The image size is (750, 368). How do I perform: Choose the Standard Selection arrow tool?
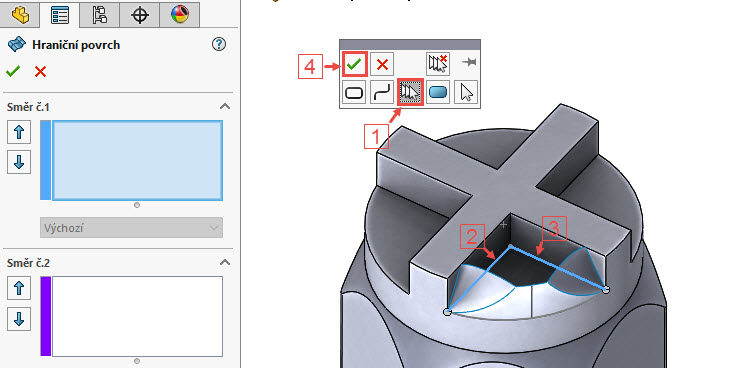[466, 92]
